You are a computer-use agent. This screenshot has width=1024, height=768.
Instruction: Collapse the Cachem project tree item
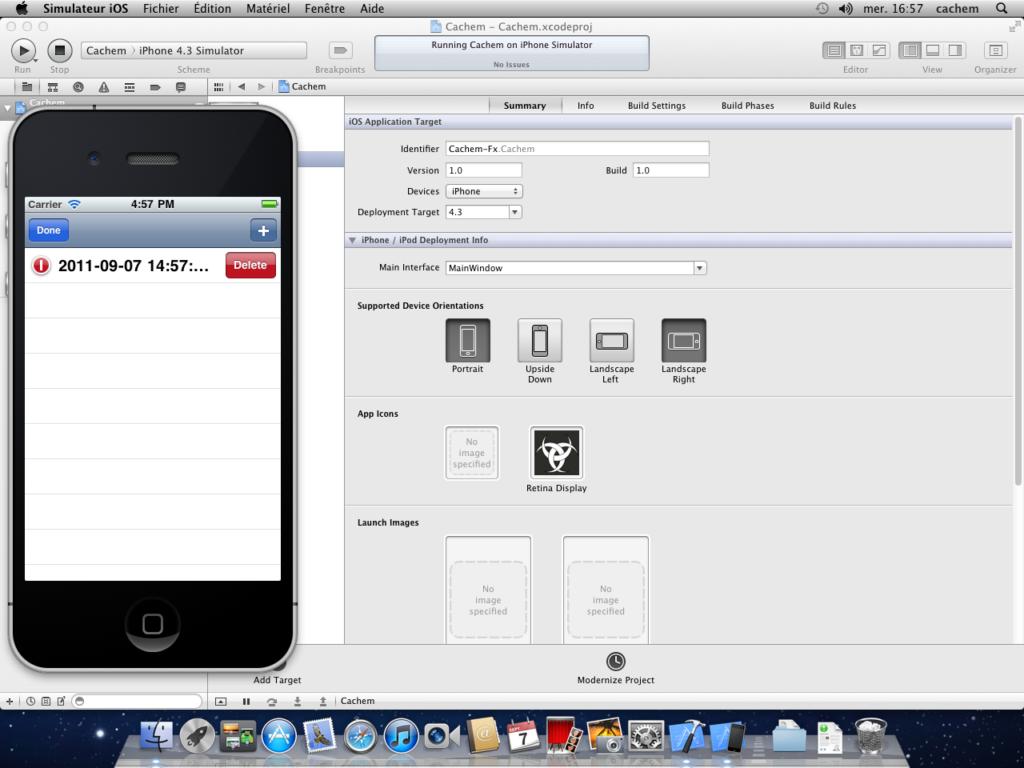pyautogui.click(x=8, y=107)
